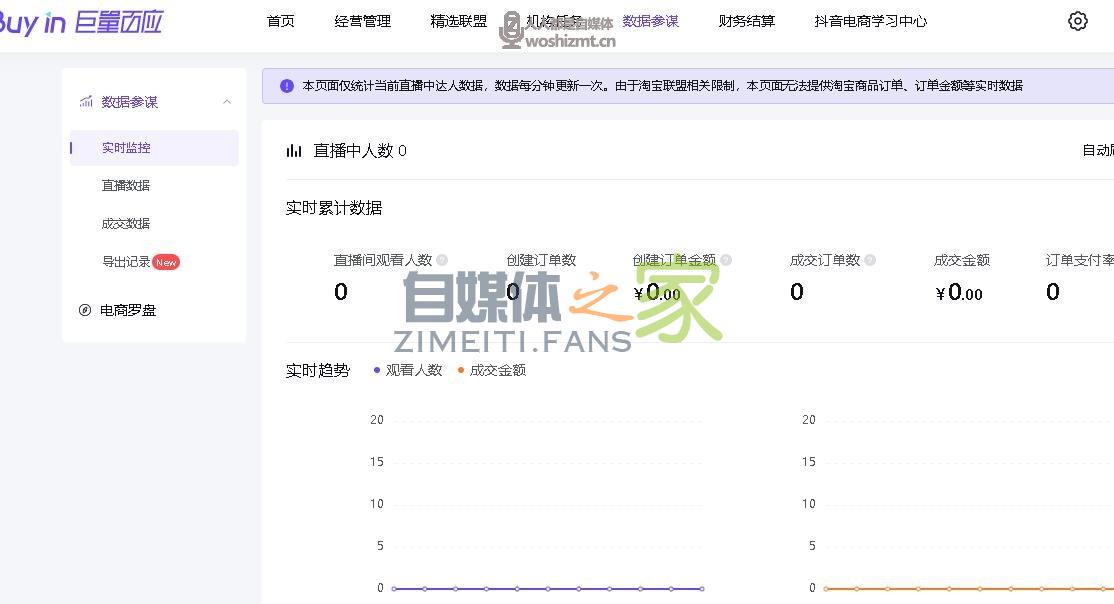
Task: Go to 财务结算 menu
Action: click(746, 21)
